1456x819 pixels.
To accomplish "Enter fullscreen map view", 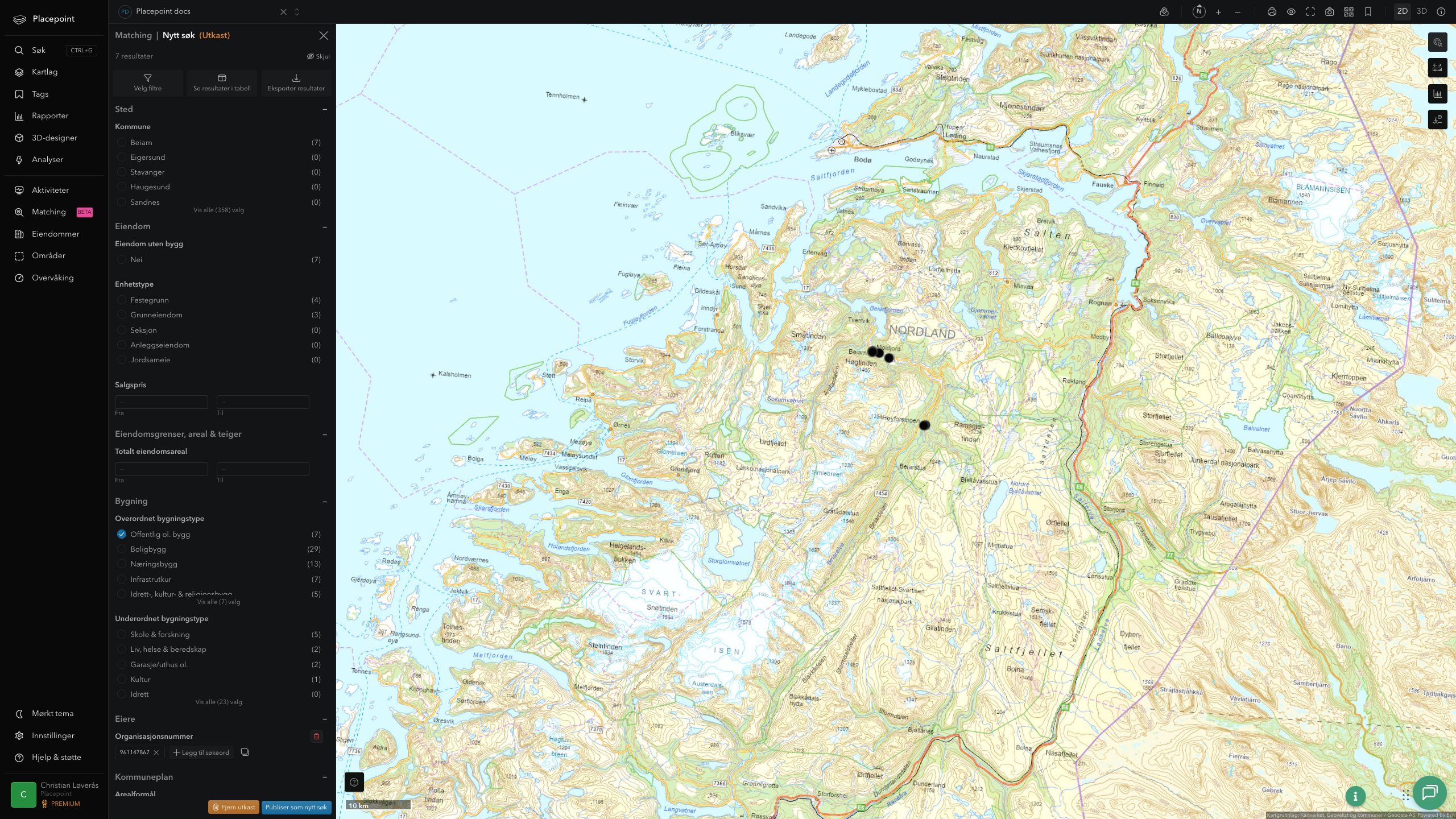I will (x=1310, y=12).
